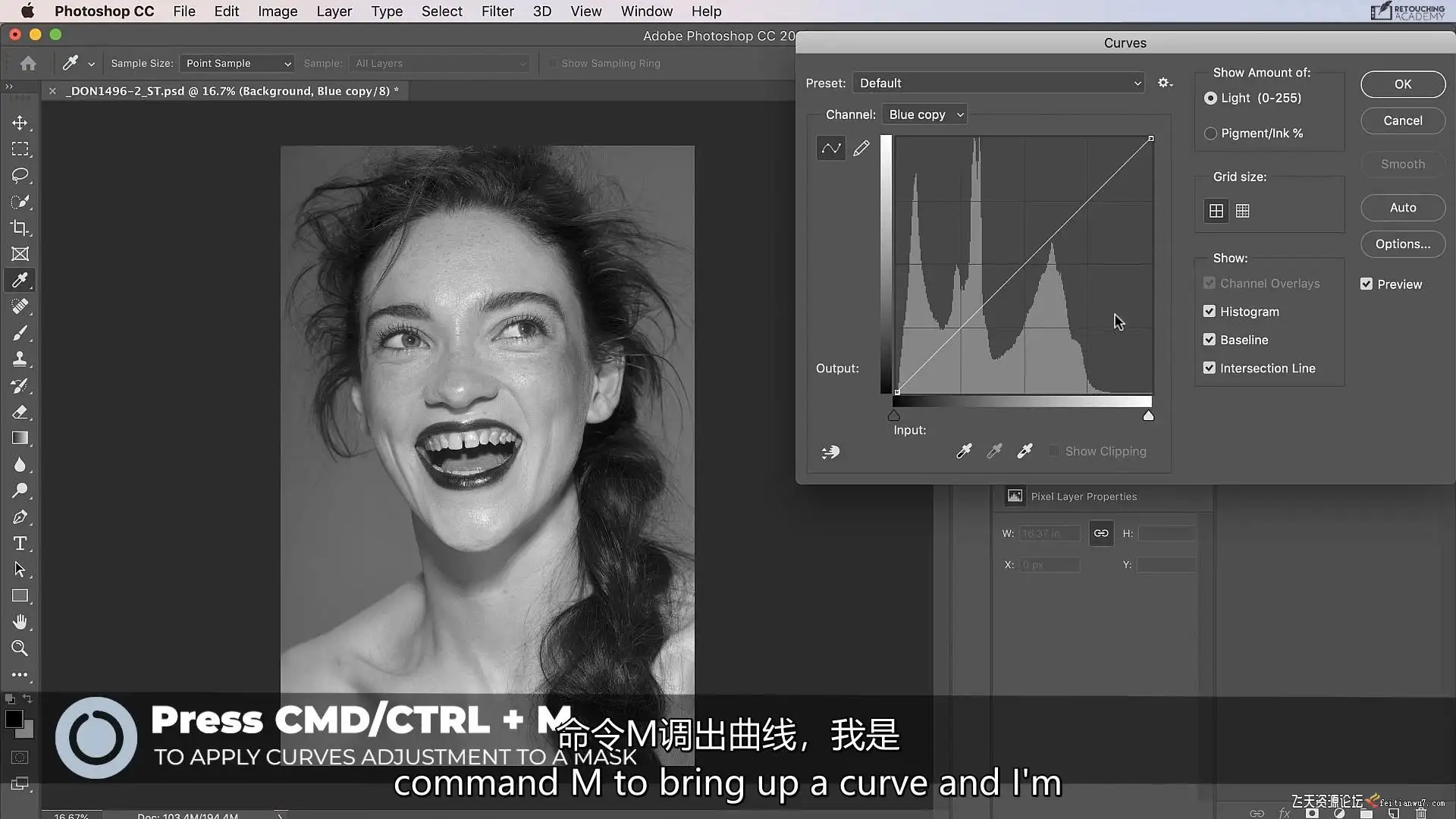Select the pencil draw-curve mode icon
1456x819 pixels.
coord(861,149)
